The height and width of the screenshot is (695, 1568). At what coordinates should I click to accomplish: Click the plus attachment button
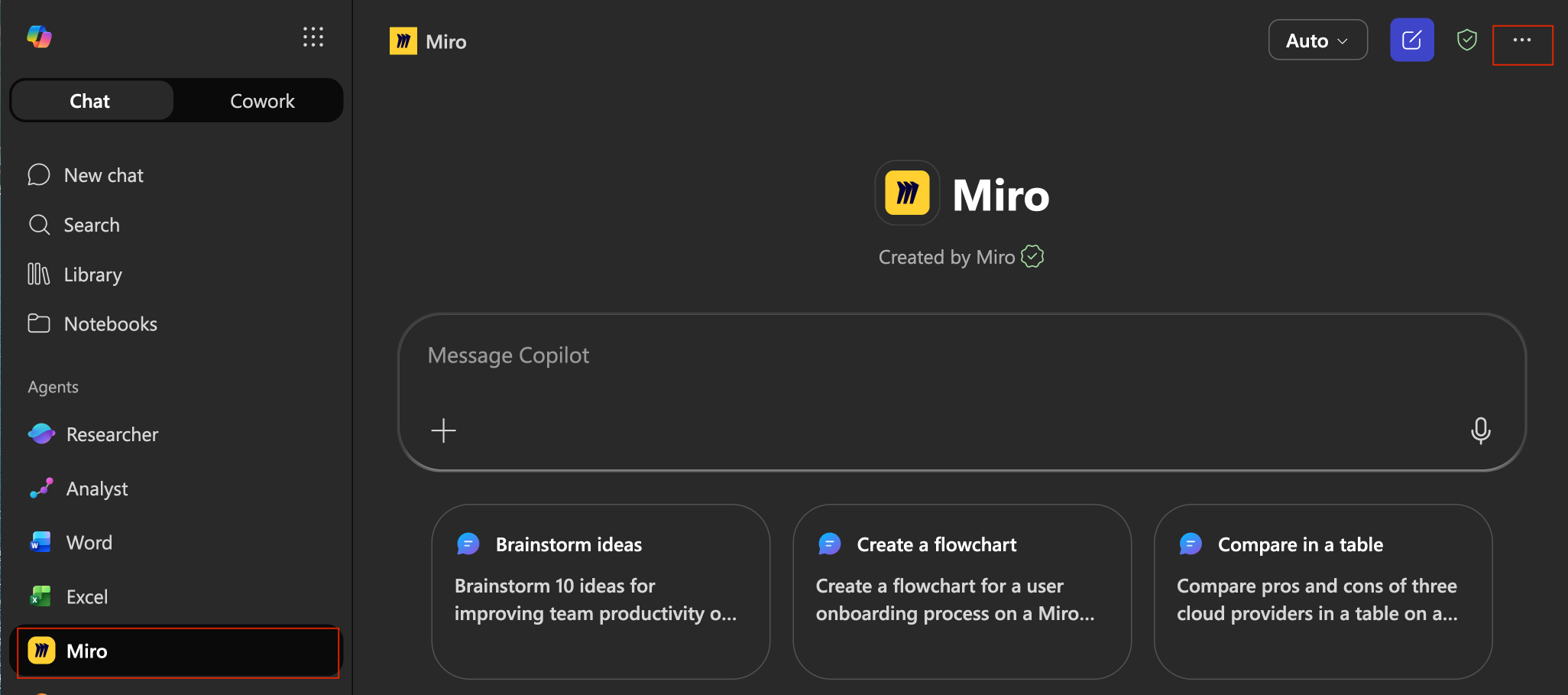[x=443, y=430]
